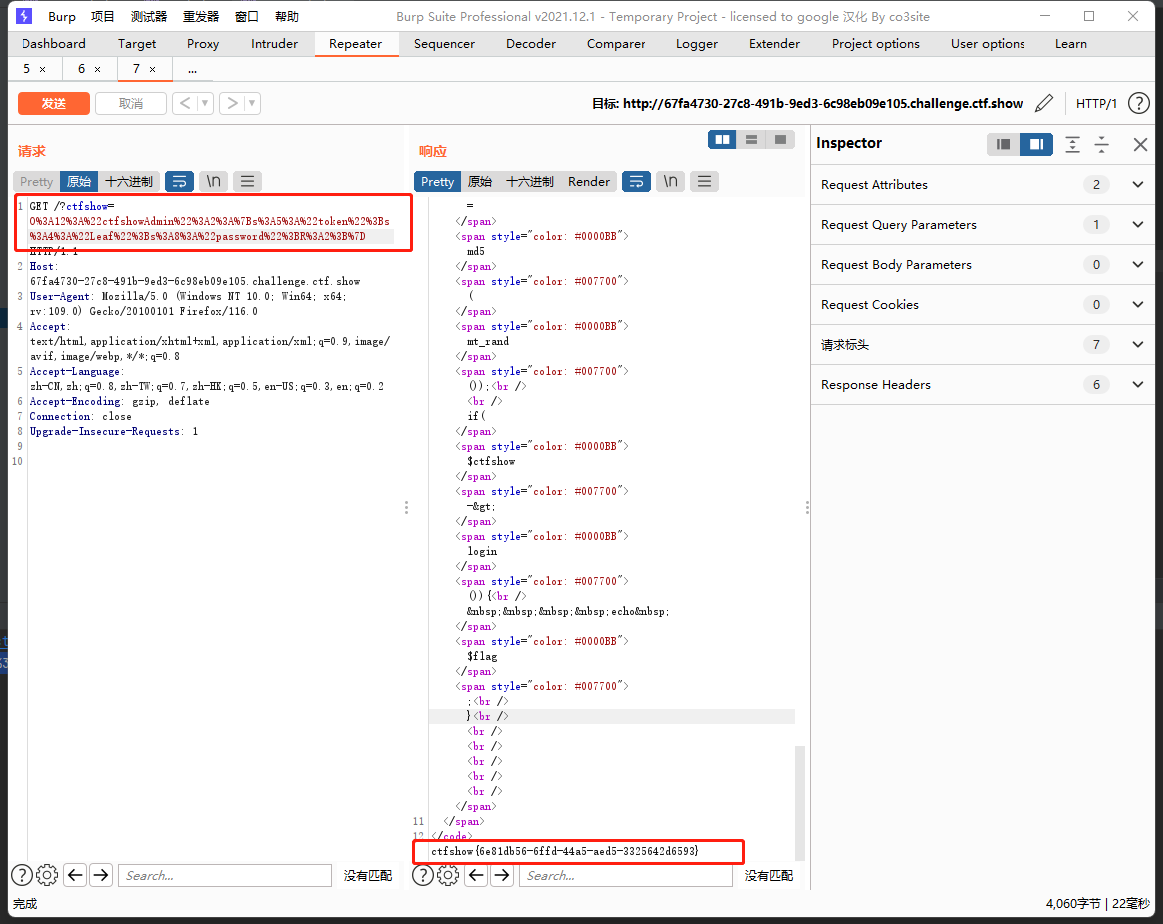
Task: Add new Repeater tab with ...
Action: point(192,70)
